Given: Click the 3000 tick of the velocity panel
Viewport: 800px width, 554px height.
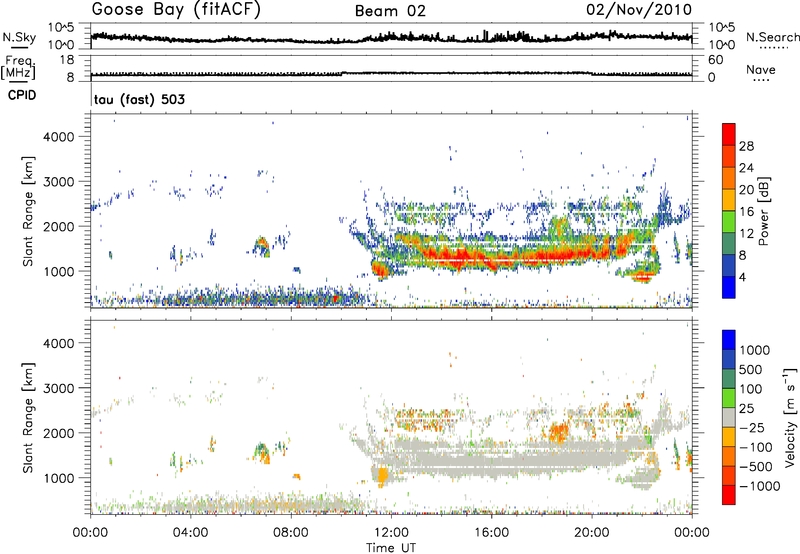Looking at the screenshot, I should (58, 388).
